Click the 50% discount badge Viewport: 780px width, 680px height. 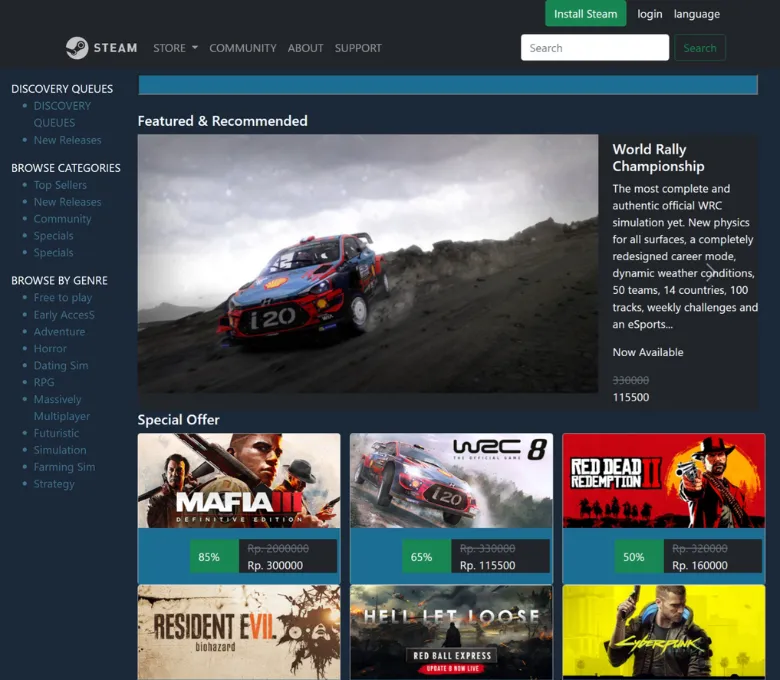click(639, 557)
